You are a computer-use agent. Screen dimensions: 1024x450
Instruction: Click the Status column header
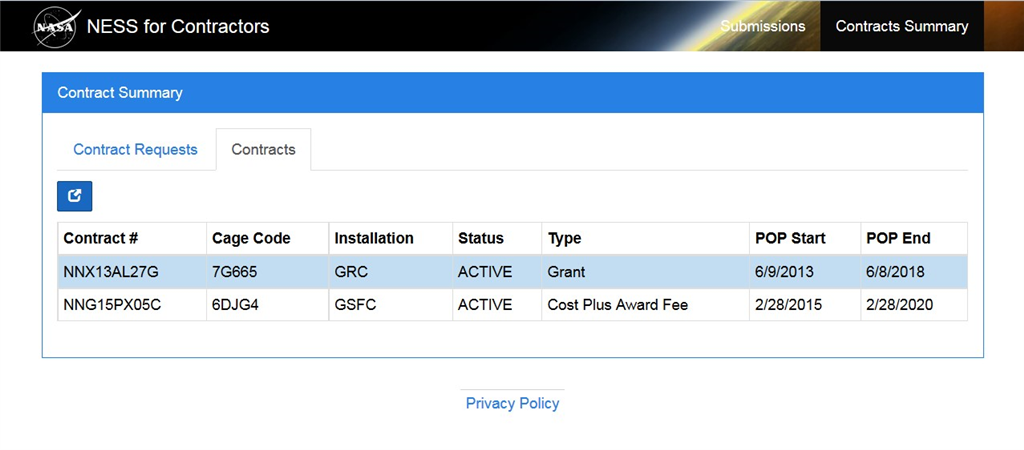click(x=481, y=238)
